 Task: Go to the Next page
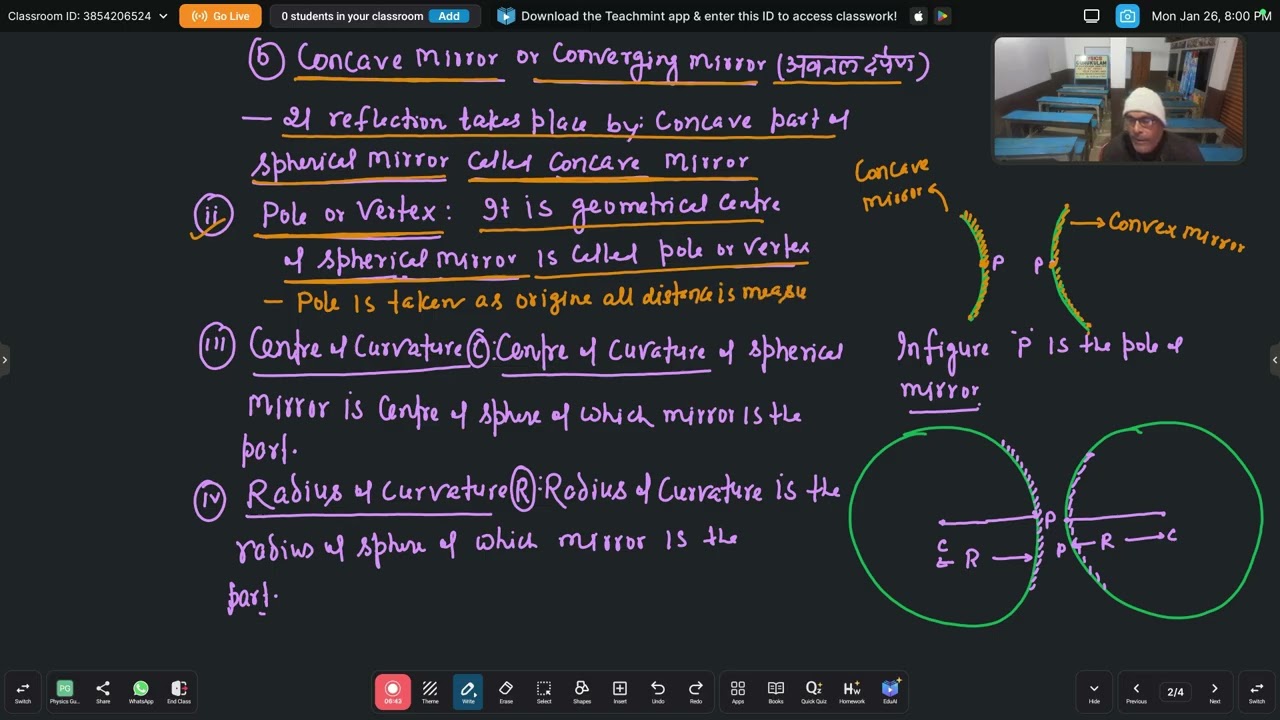click(1215, 692)
